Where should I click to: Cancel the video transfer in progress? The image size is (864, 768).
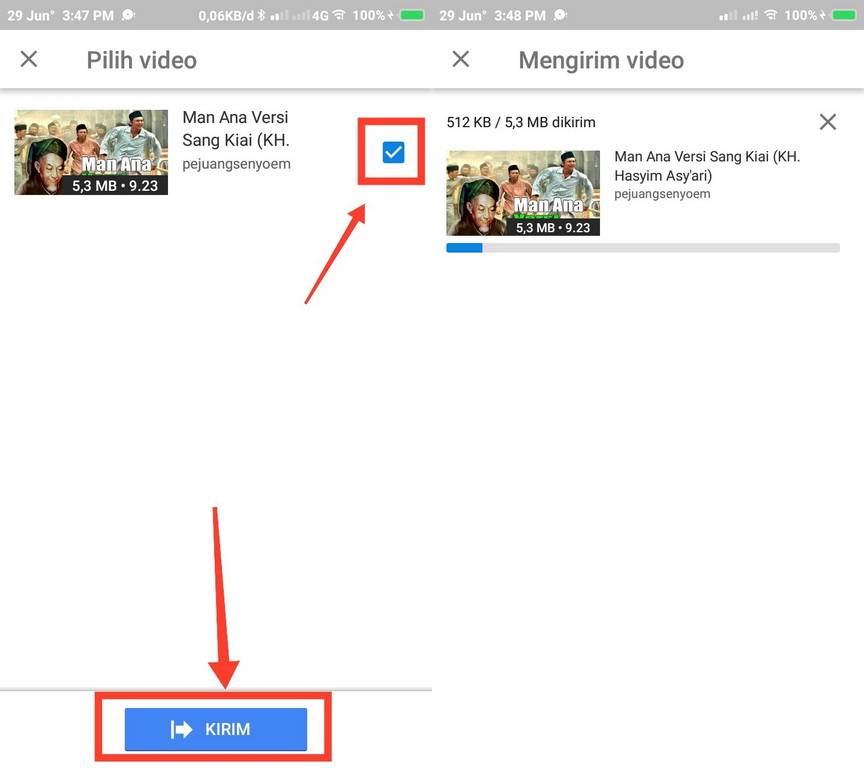point(828,122)
